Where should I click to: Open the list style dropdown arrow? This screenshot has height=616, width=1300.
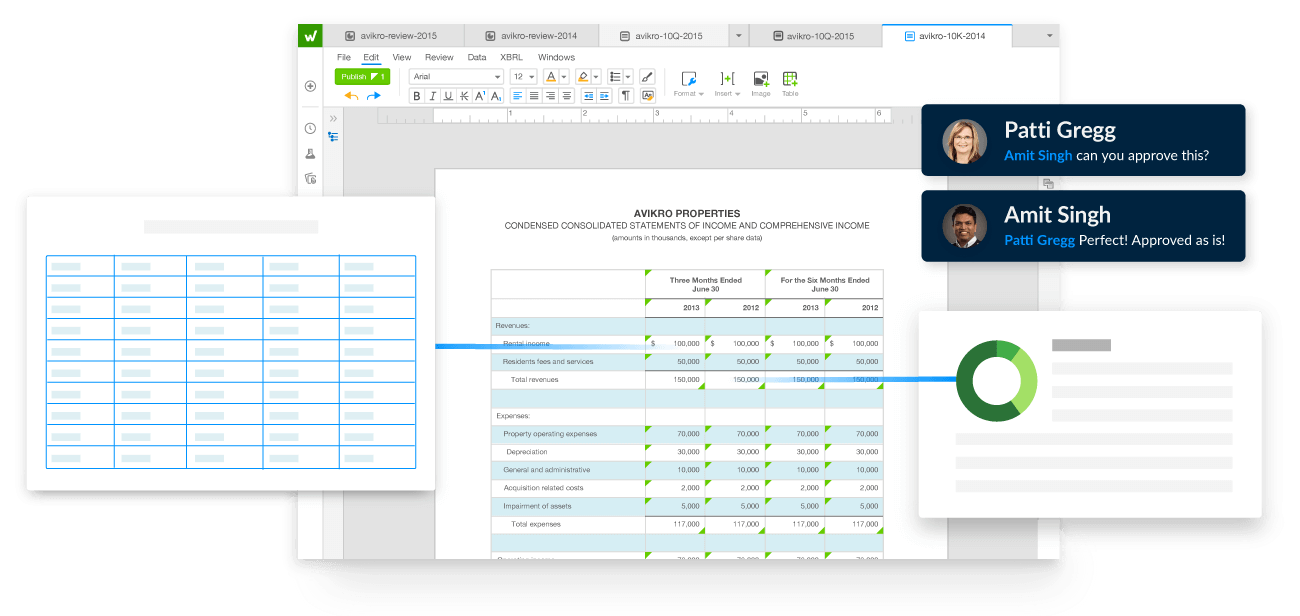pyautogui.click(x=628, y=77)
